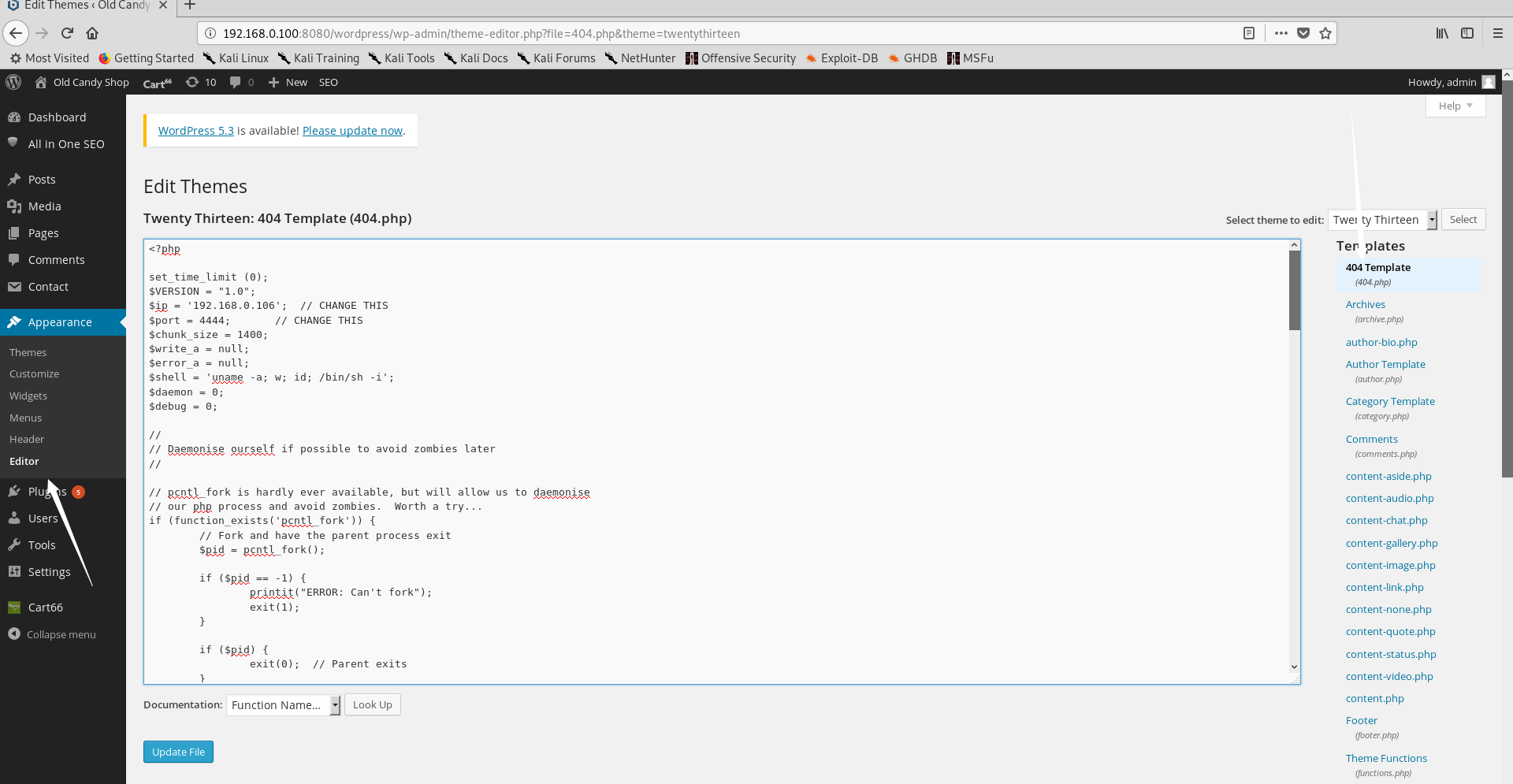Click the browser Back arrow button
The height and width of the screenshot is (784, 1513).
16,33
